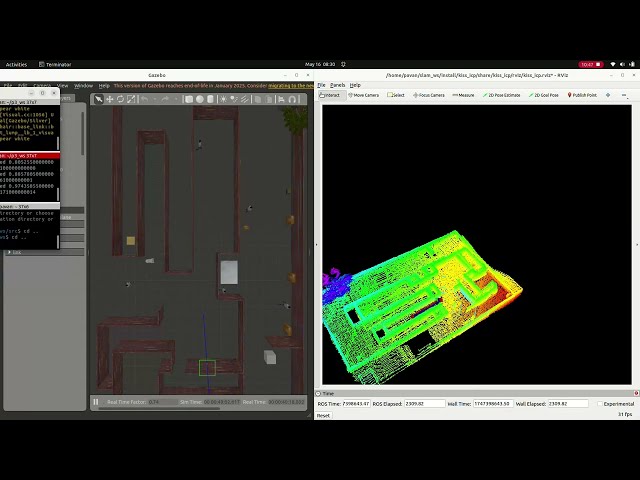Viewport: 640px width, 480px height.
Task: Open RViz Help menu
Action: pos(355,85)
